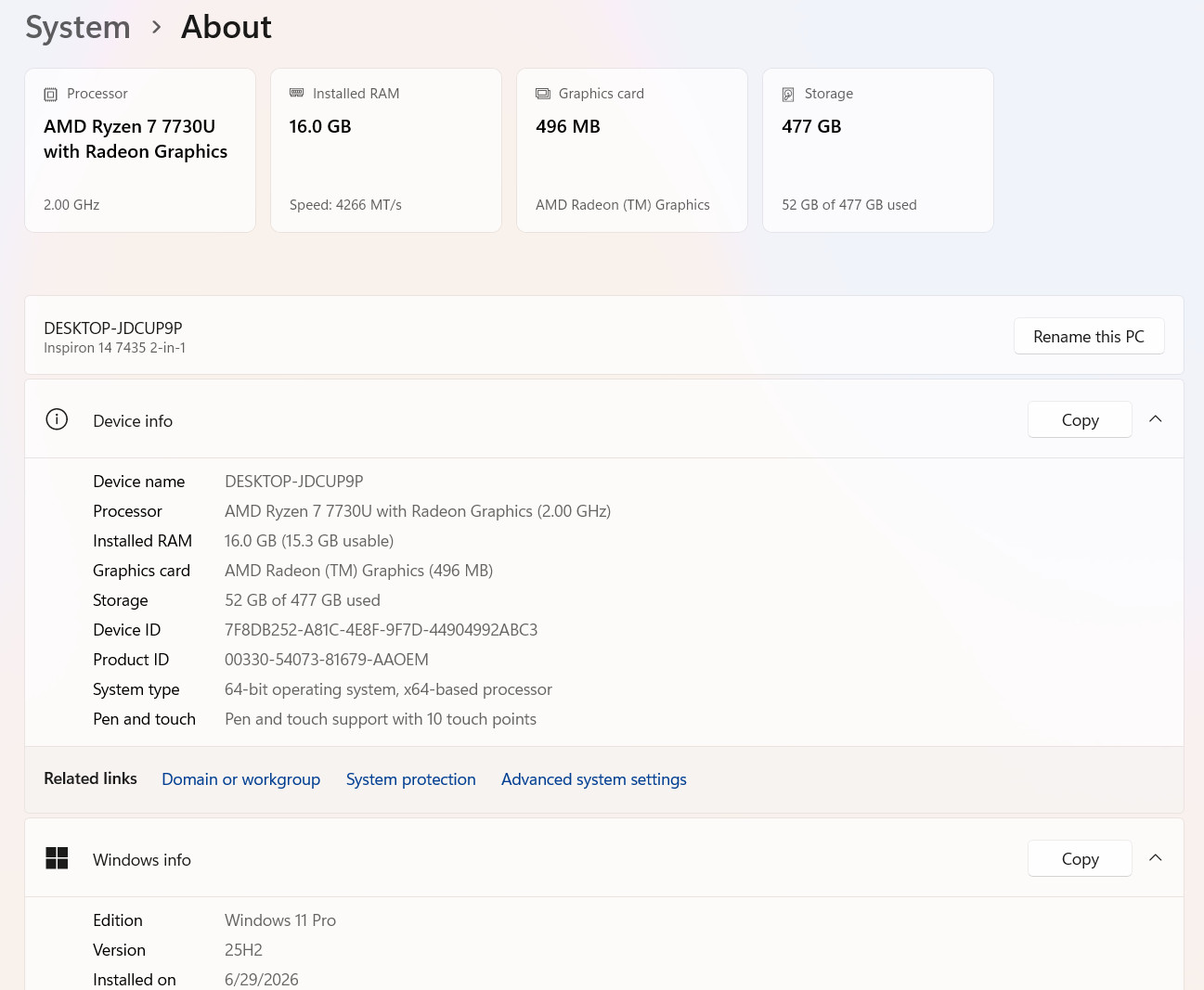Click the Processor chip icon
Image resolution: width=1204 pixels, height=990 pixels.
pyautogui.click(x=51, y=95)
